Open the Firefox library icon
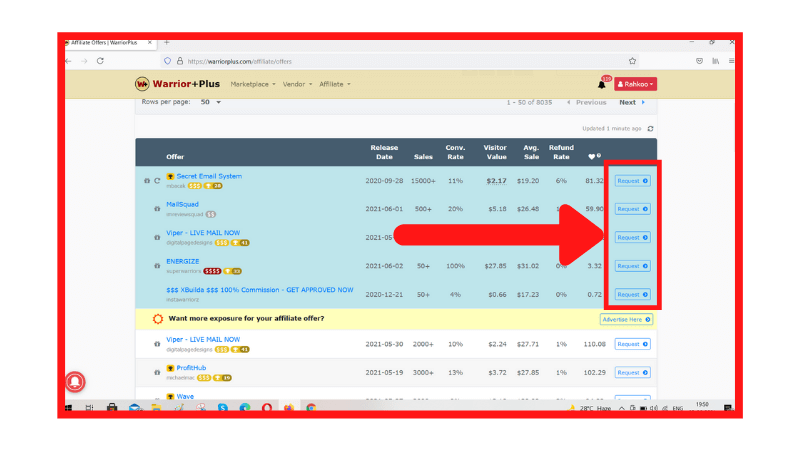 [x=716, y=61]
